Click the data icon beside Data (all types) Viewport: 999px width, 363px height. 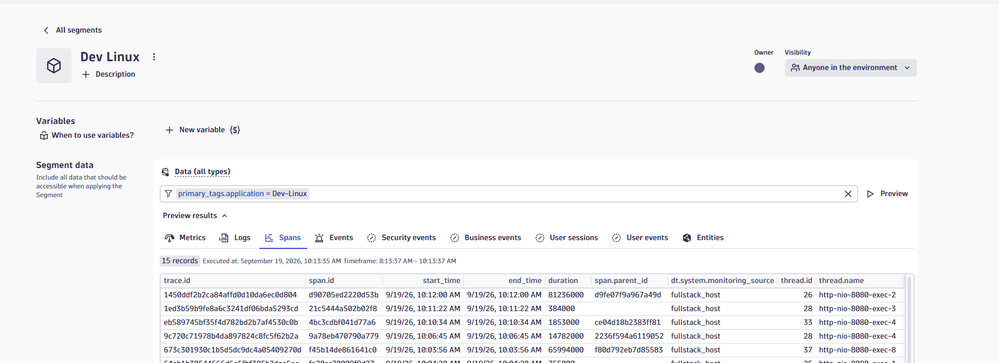[165, 171]
